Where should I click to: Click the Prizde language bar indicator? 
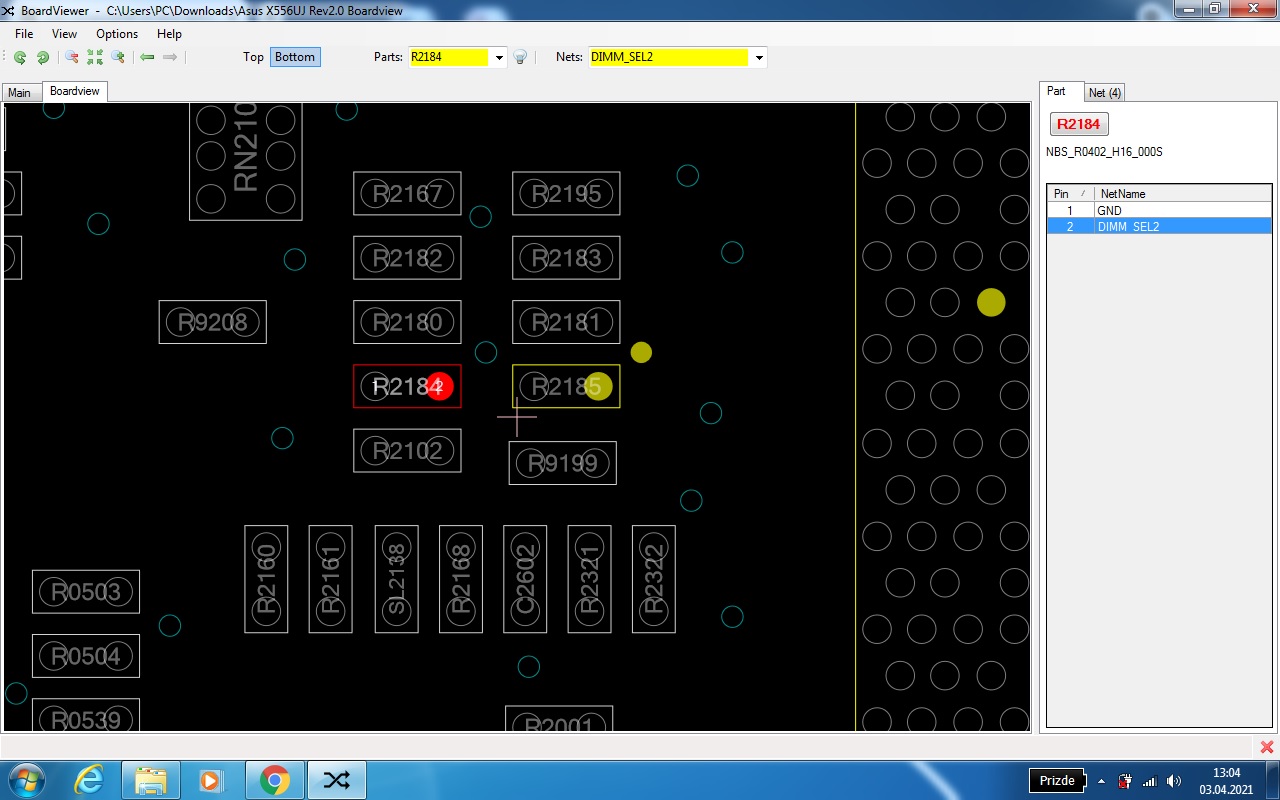(1057, 781)
